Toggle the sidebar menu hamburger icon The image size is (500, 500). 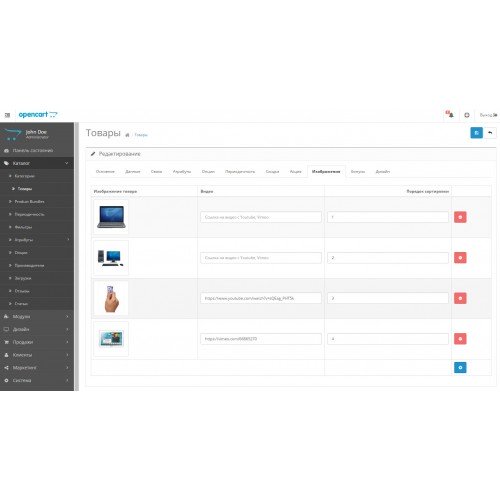tap(7, 115)
